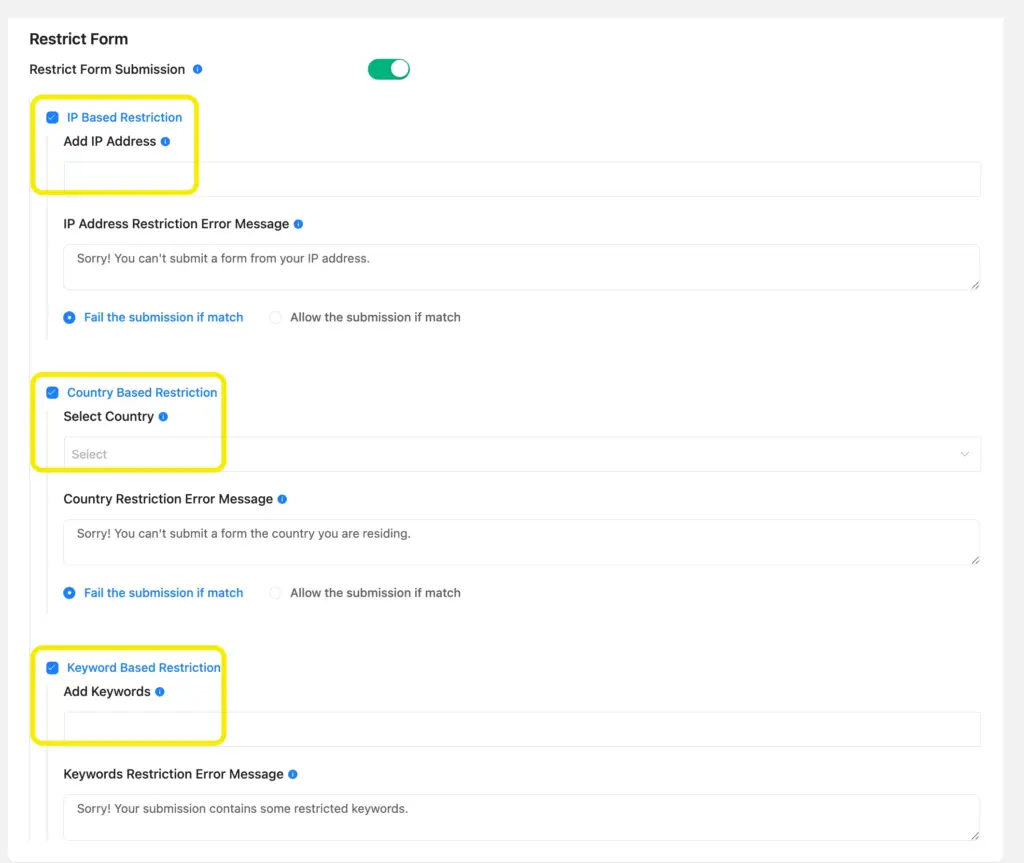The image size is (1024, 863).
Task: Uncheck the Country Based Restriction checkbox
Action: point(52,392)
